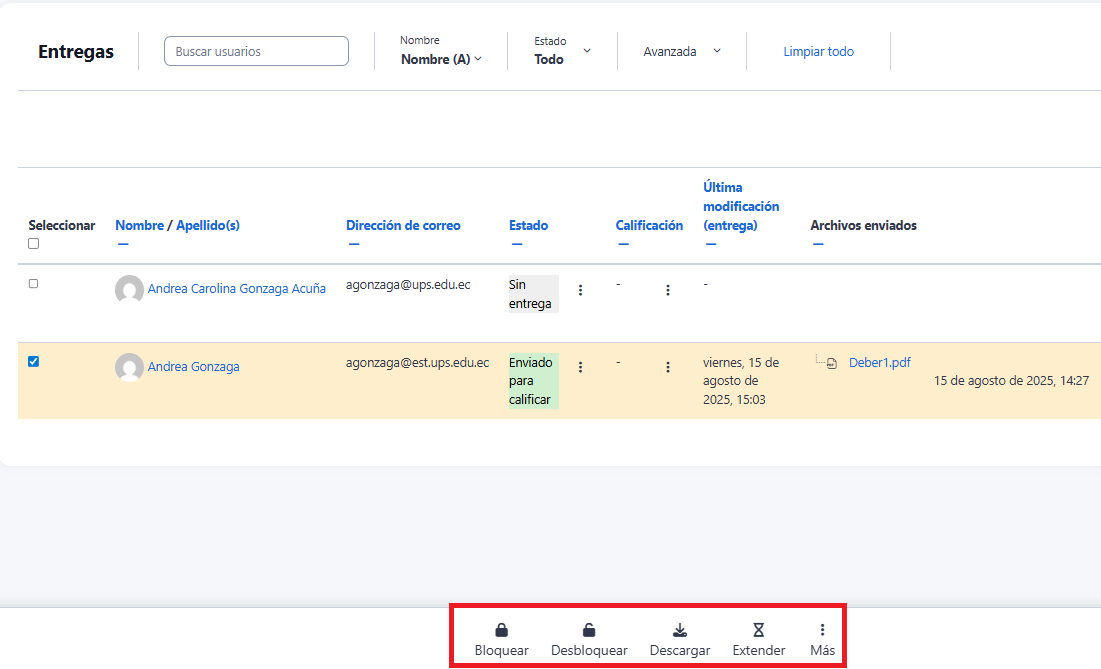Open grade actions menu for Andrea Carolina
This screenshot has height=669, width=1101.
pyautogui.click(x=668, y=290)
